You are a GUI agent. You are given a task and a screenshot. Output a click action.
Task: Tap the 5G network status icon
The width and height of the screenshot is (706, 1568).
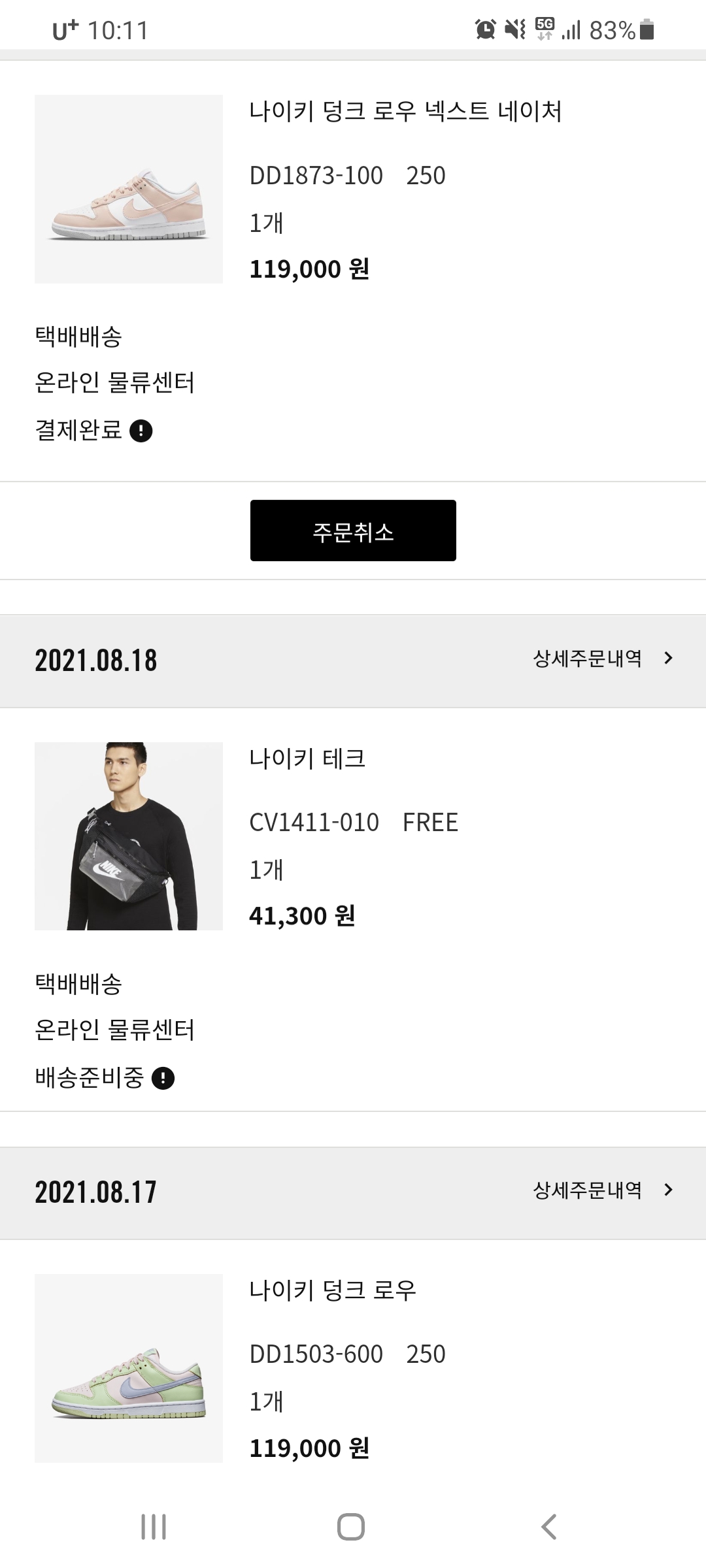545,29
